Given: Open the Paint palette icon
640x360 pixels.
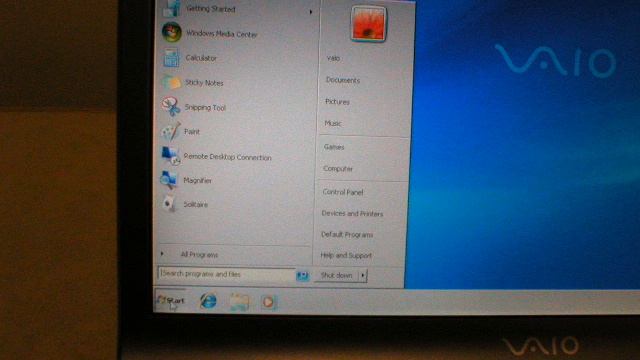Looking at the screenshot, I should pos(170,131).
